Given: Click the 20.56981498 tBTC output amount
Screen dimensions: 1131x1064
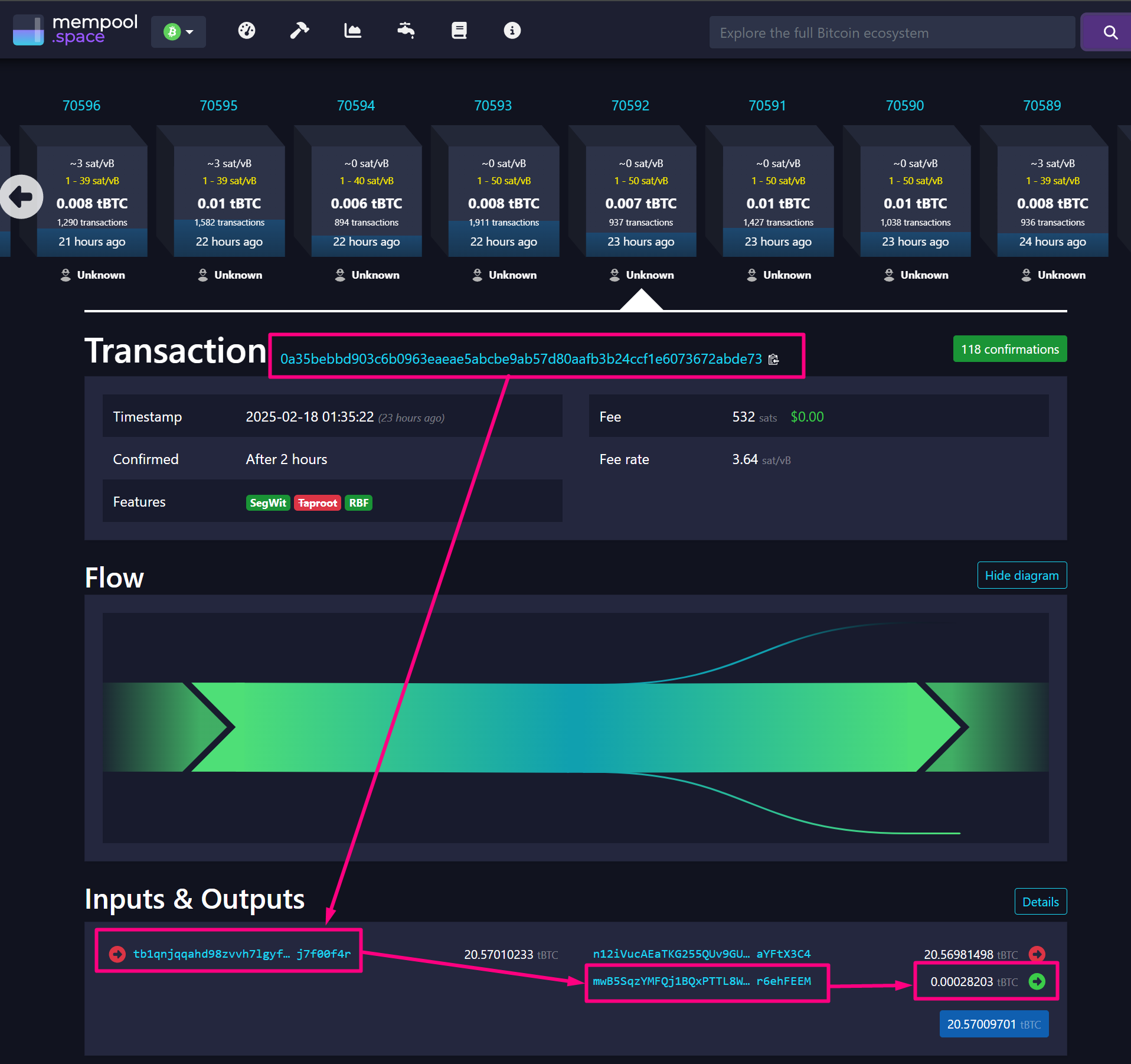Looking at the screenshot, I should point(971,954).
